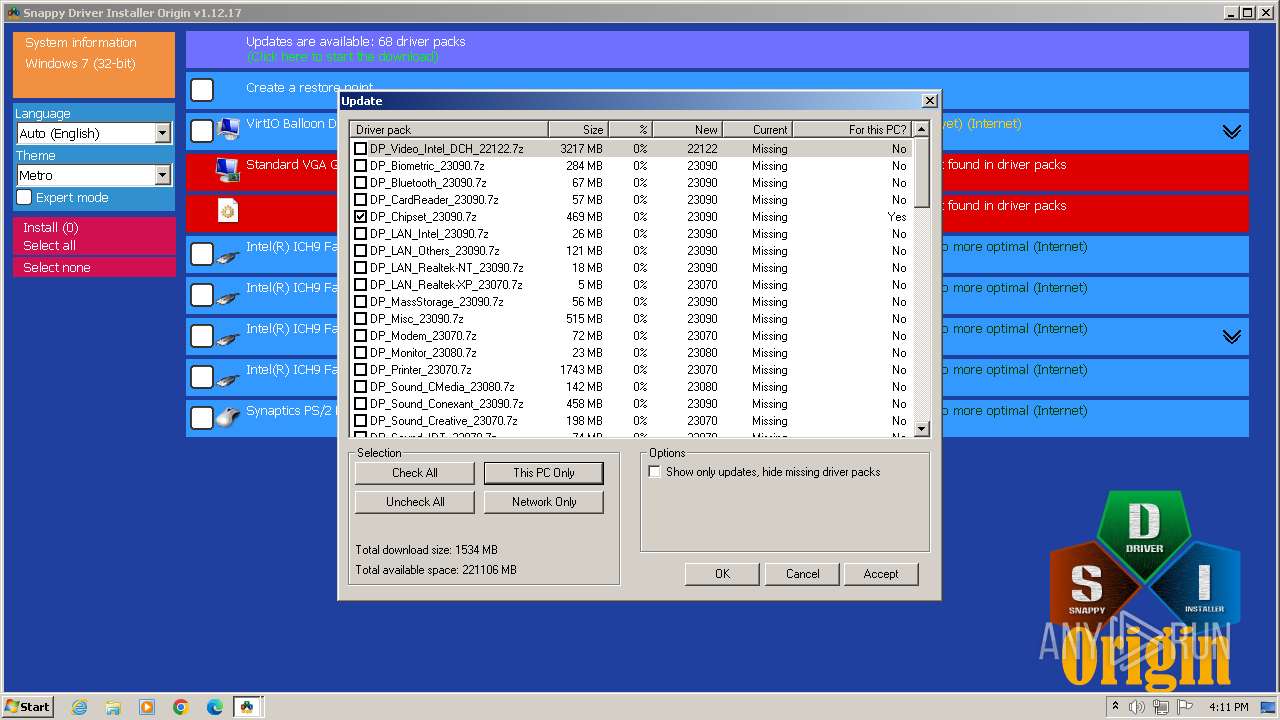Viewport: 1280px width, 720px height.
Task: Tick the Synaptics PS/2 driver checkbox
Action: coord(202,418)
